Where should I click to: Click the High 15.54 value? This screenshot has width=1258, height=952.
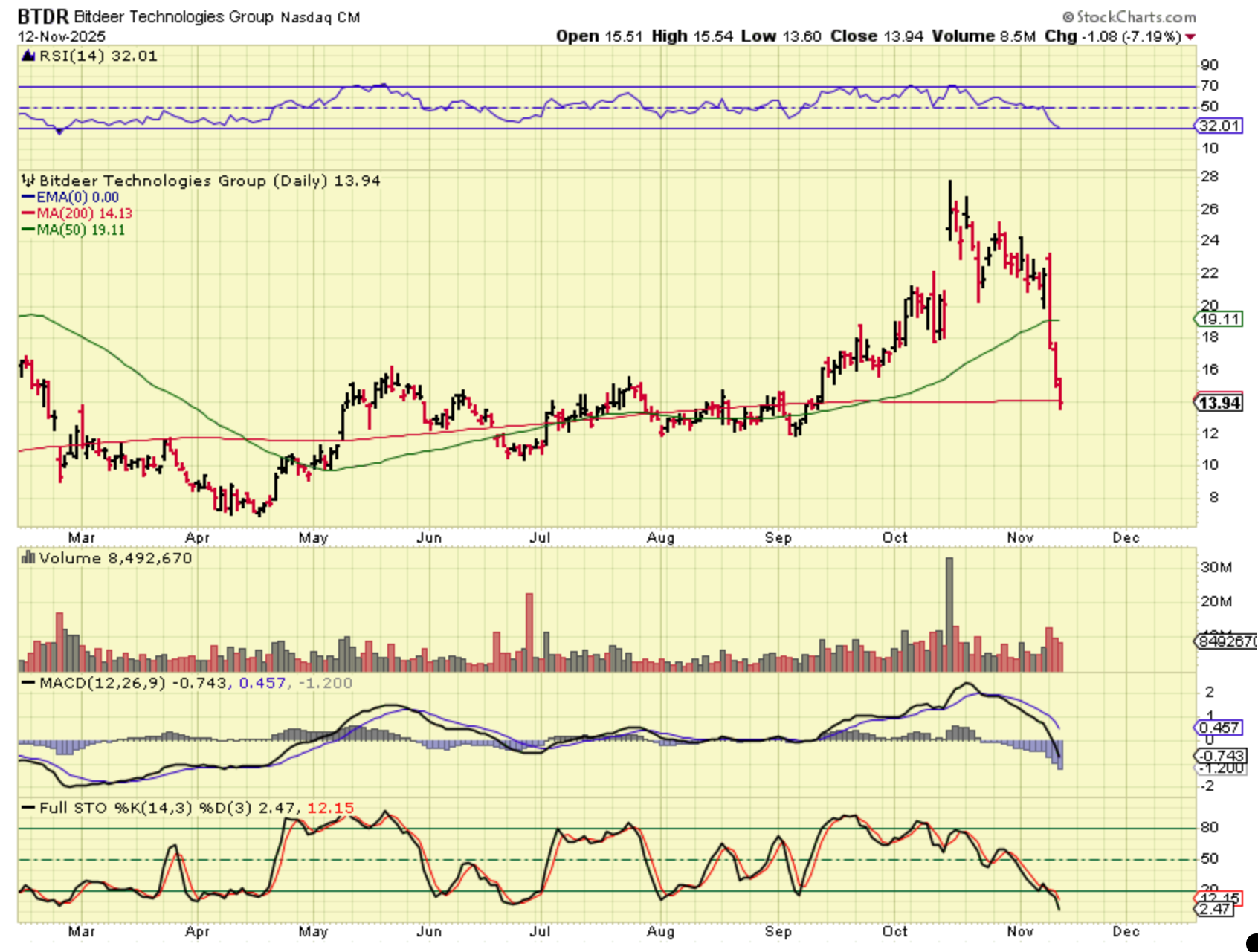(692, 36)
